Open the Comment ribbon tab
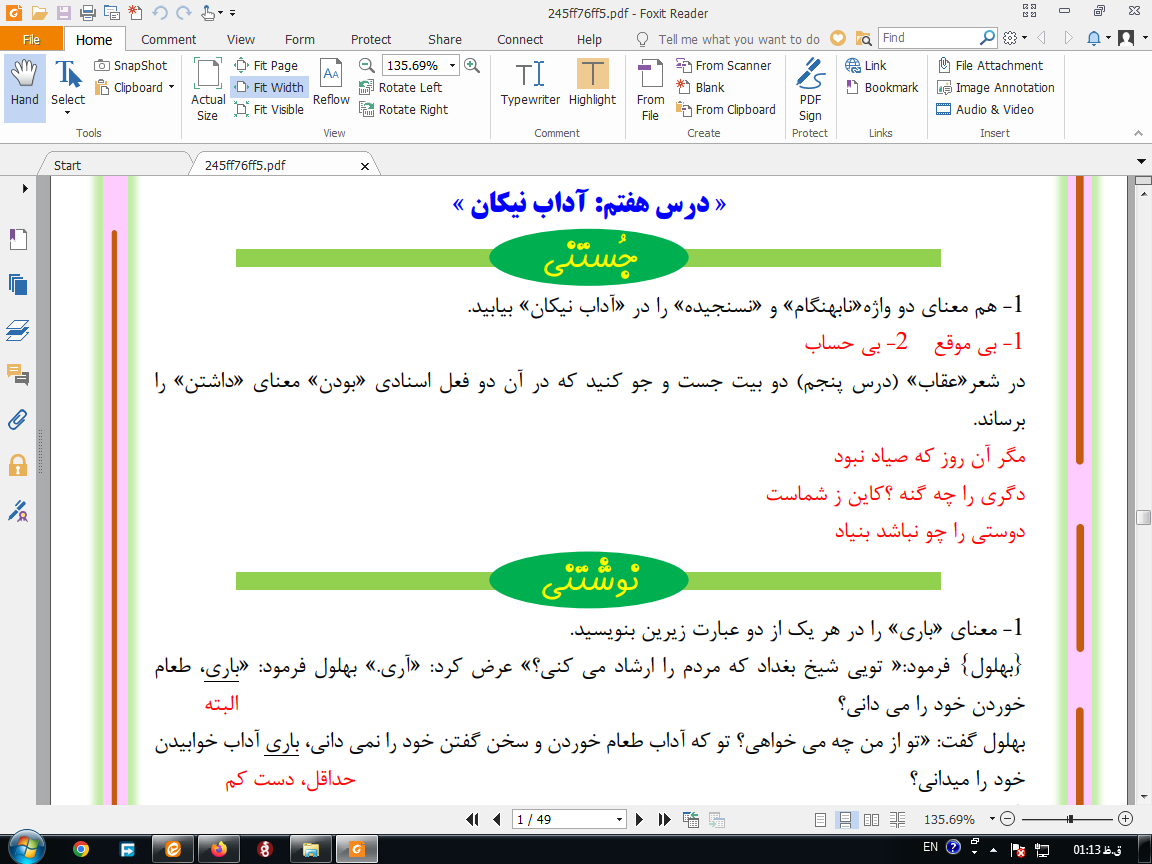1152x864 pixels. pyautogui.click(x=168, y=40)
